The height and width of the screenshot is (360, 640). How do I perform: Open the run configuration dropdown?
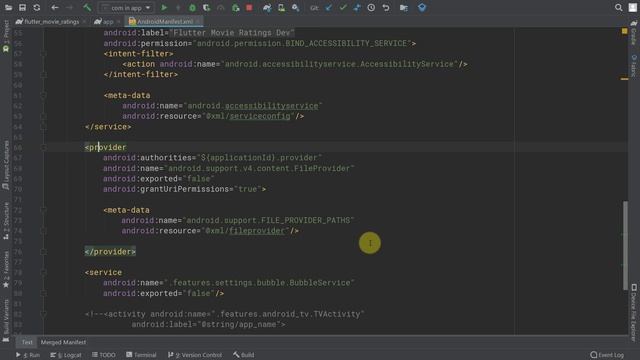click(126, 8)
